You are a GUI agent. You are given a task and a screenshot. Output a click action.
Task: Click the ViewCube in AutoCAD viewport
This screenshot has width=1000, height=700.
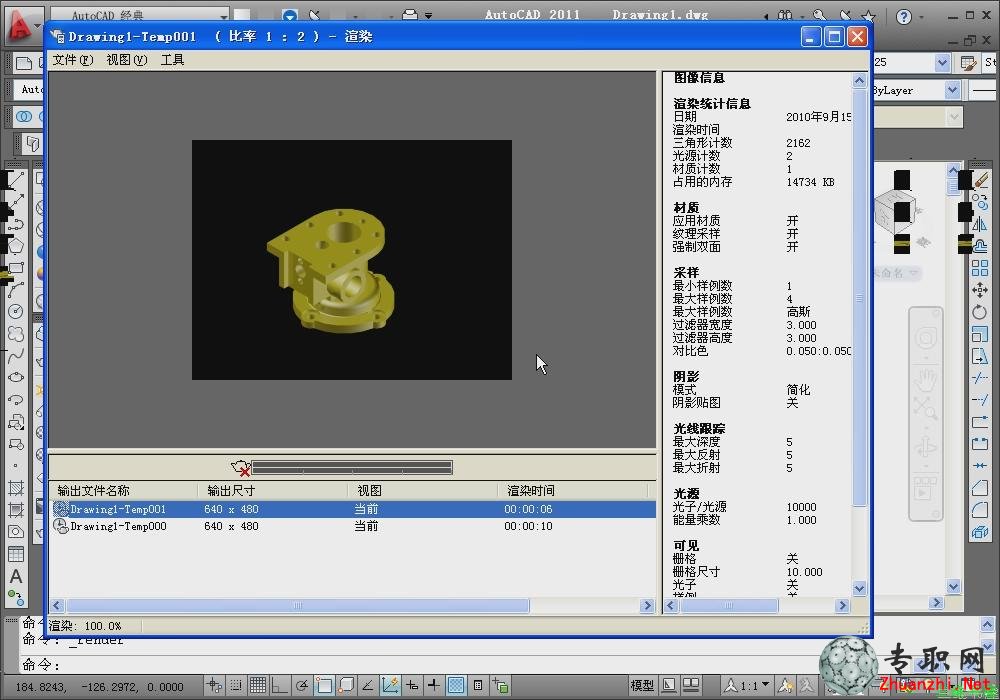pyautogui.click(x=896, y=214)
